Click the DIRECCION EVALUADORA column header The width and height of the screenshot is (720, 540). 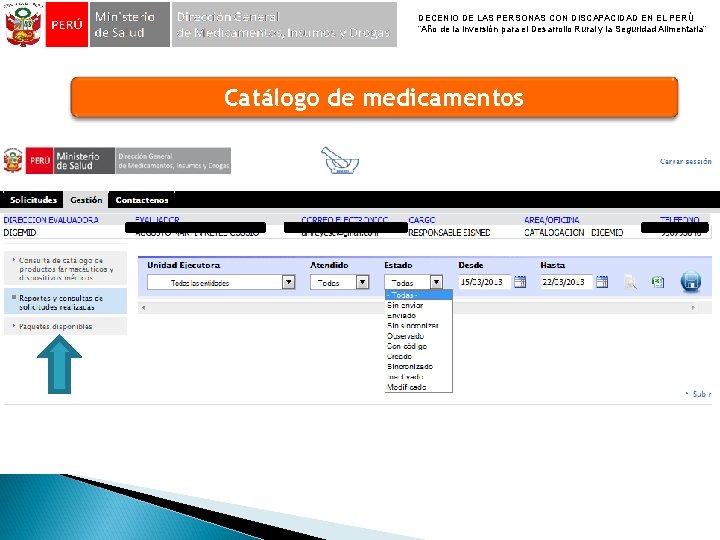pos(51,220)
